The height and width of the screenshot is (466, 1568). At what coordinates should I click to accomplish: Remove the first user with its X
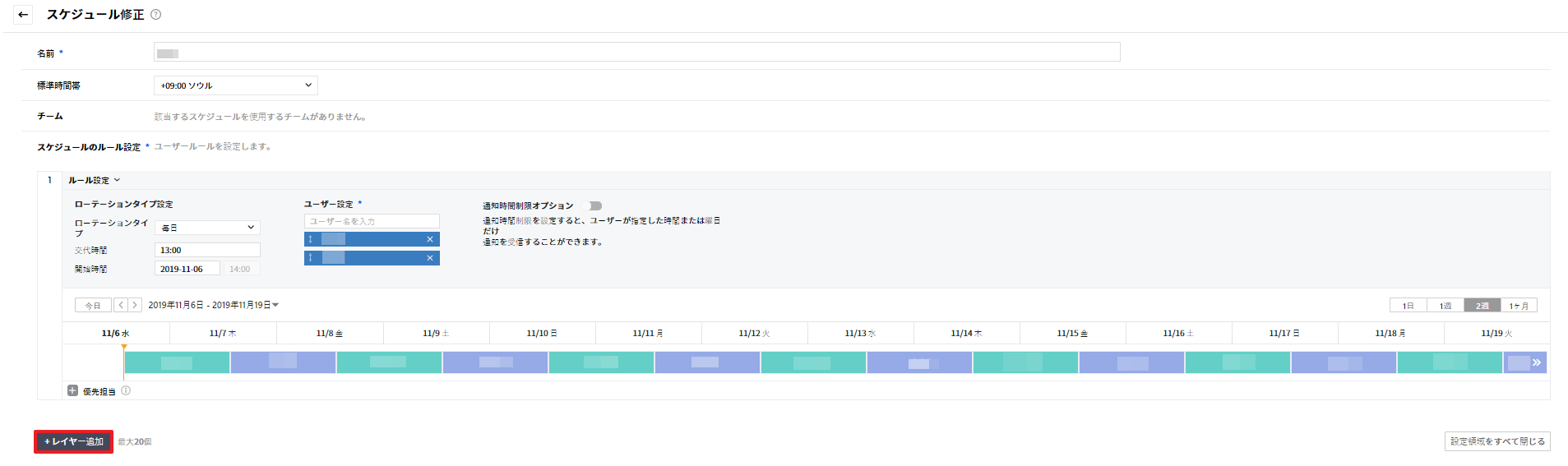point(429,239)
